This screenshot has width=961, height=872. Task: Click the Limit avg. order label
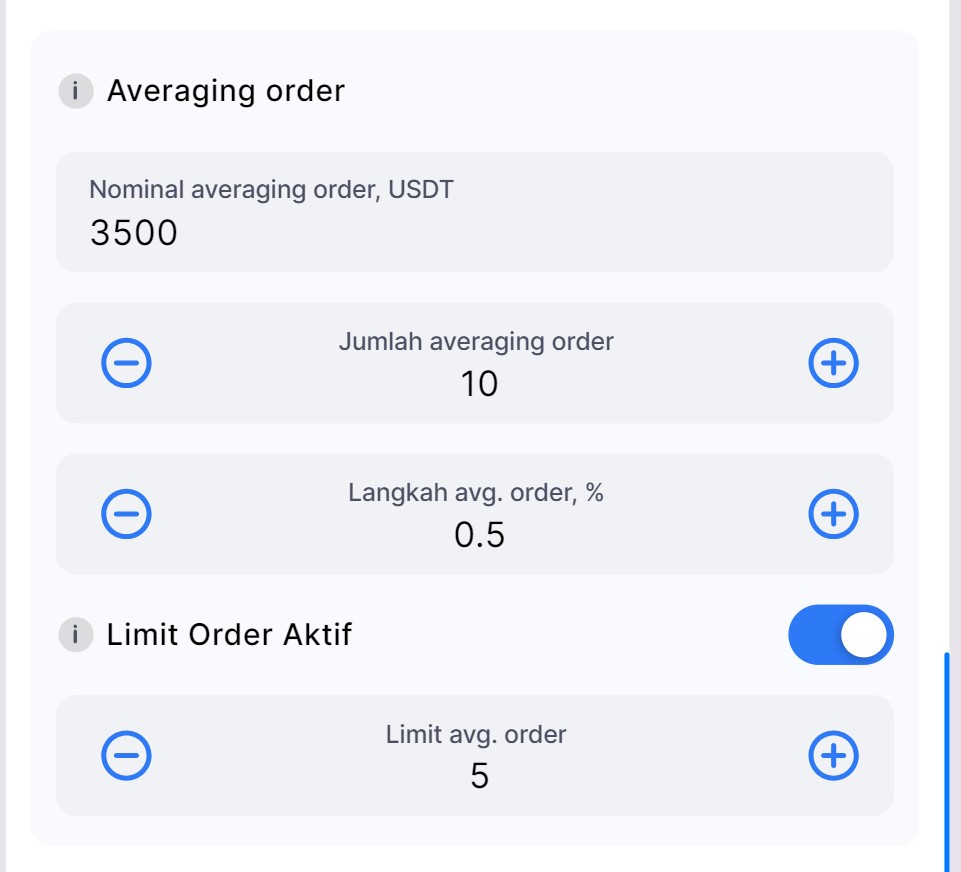click(476, 735)
